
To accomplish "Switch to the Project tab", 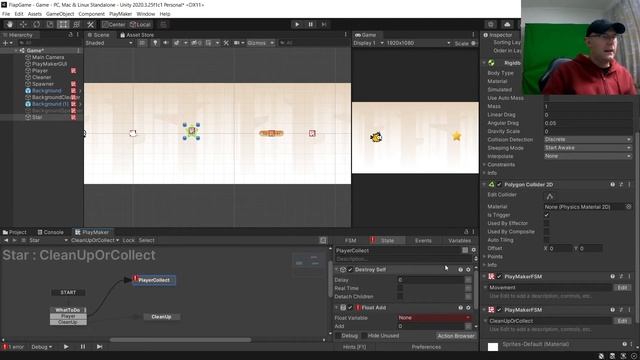I will point(15,232).
